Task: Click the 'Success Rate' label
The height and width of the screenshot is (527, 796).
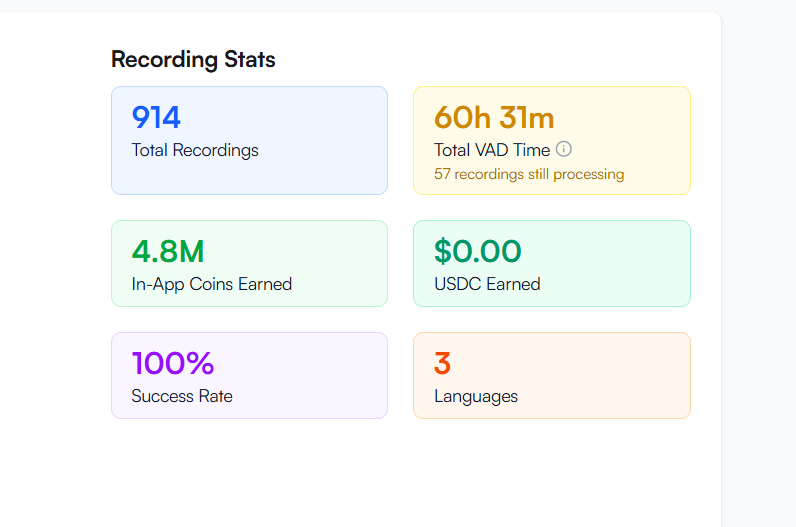Action: pyautogui.click(x=182, y=396)
